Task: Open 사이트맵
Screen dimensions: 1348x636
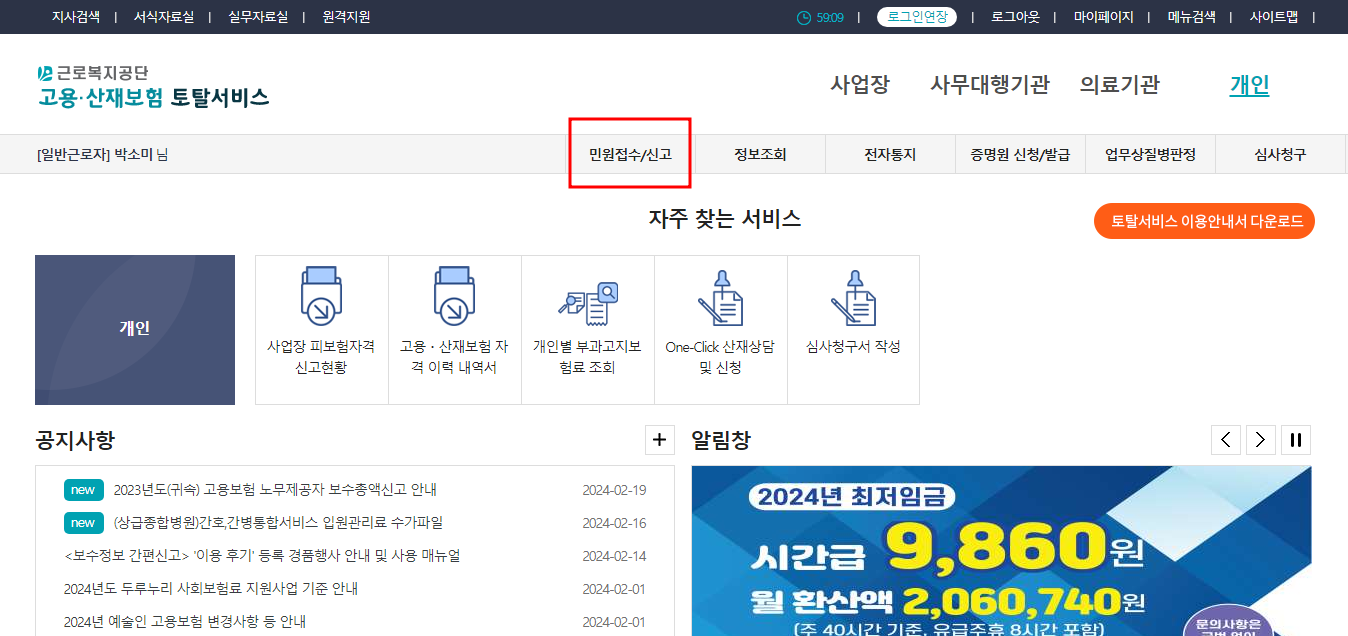Action: click(1274, 17)
